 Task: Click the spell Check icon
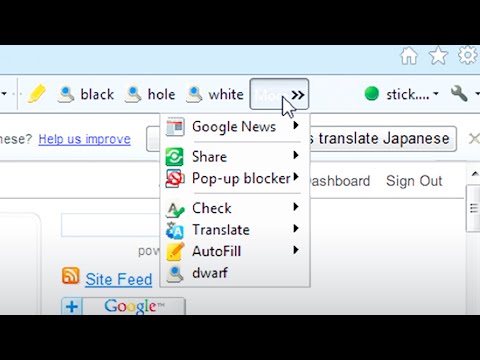click(x=175, y=209)
